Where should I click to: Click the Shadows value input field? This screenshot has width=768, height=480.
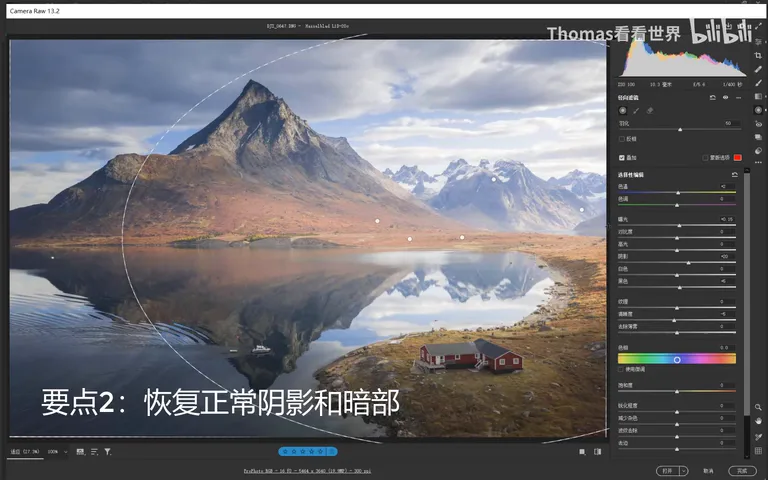(x=727, y=257)
